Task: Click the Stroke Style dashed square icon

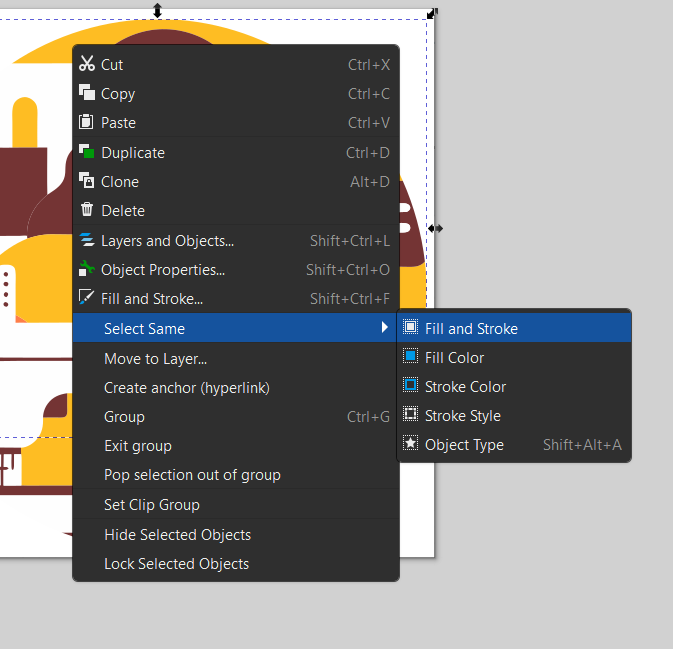Action: tap(410, 414)
